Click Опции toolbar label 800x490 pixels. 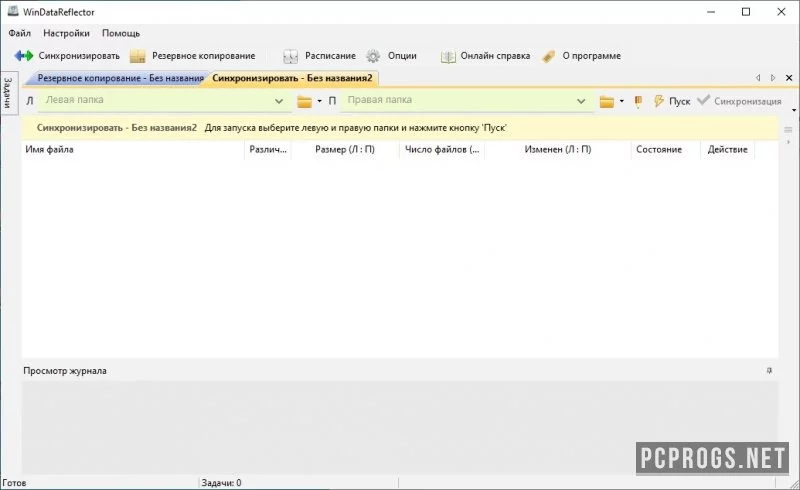click(402, 56)
